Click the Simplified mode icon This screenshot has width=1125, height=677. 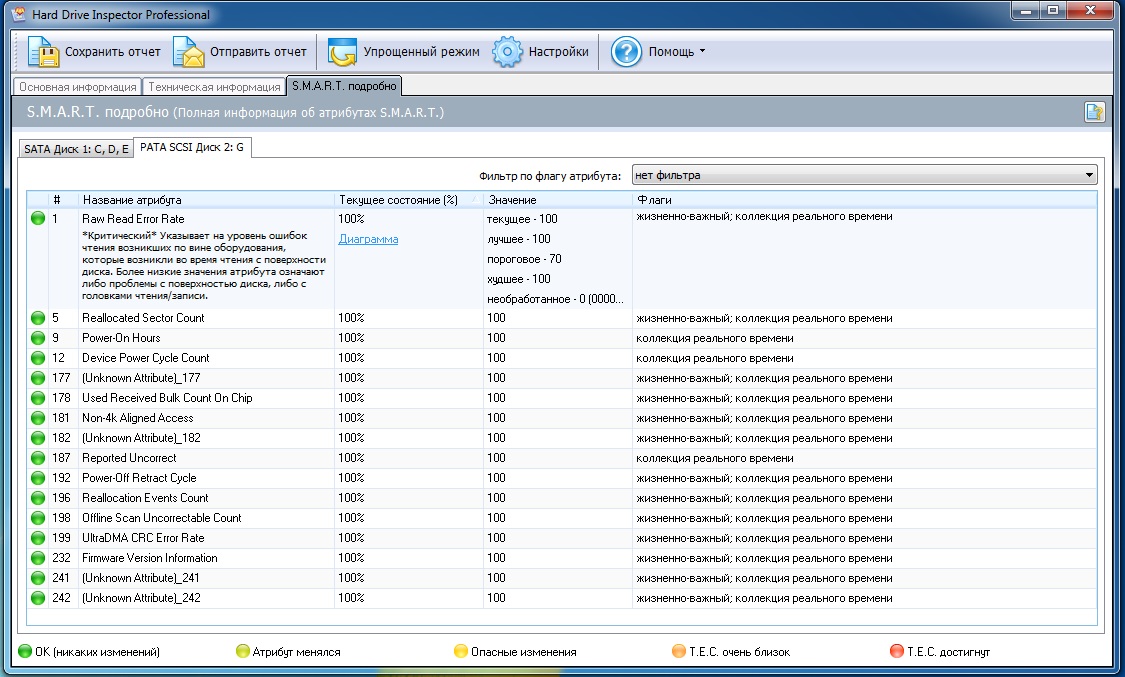click(x=343, y=52)
